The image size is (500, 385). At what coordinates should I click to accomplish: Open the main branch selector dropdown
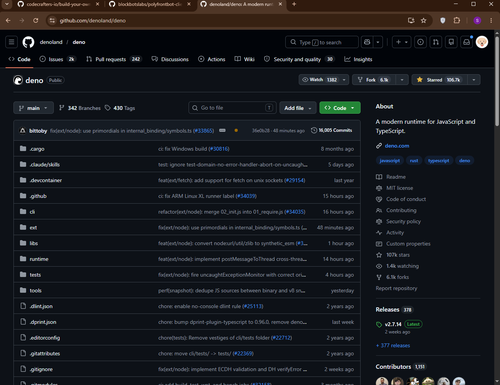point(33,108)
